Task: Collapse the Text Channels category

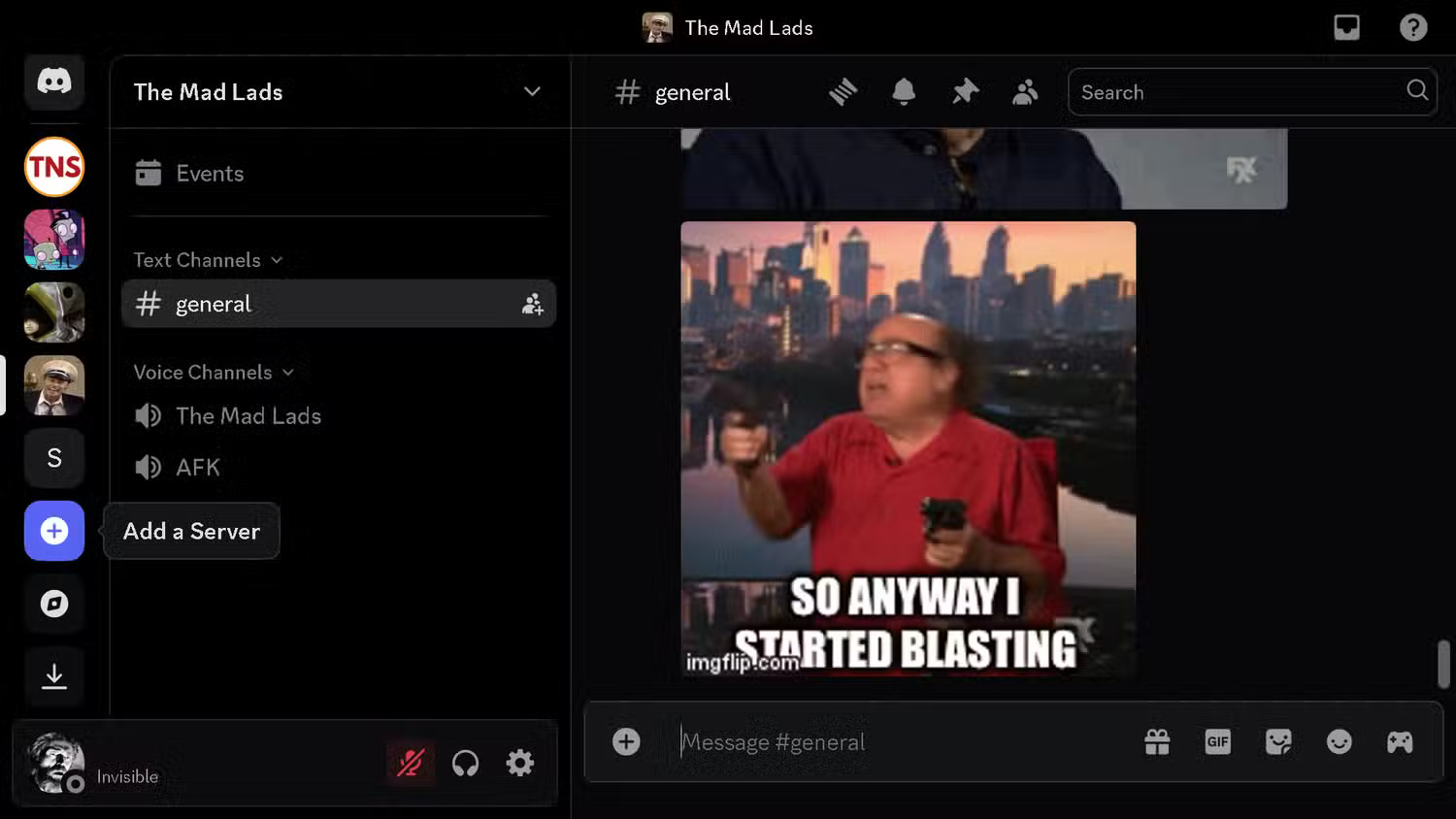Action: tap(208, 260)
